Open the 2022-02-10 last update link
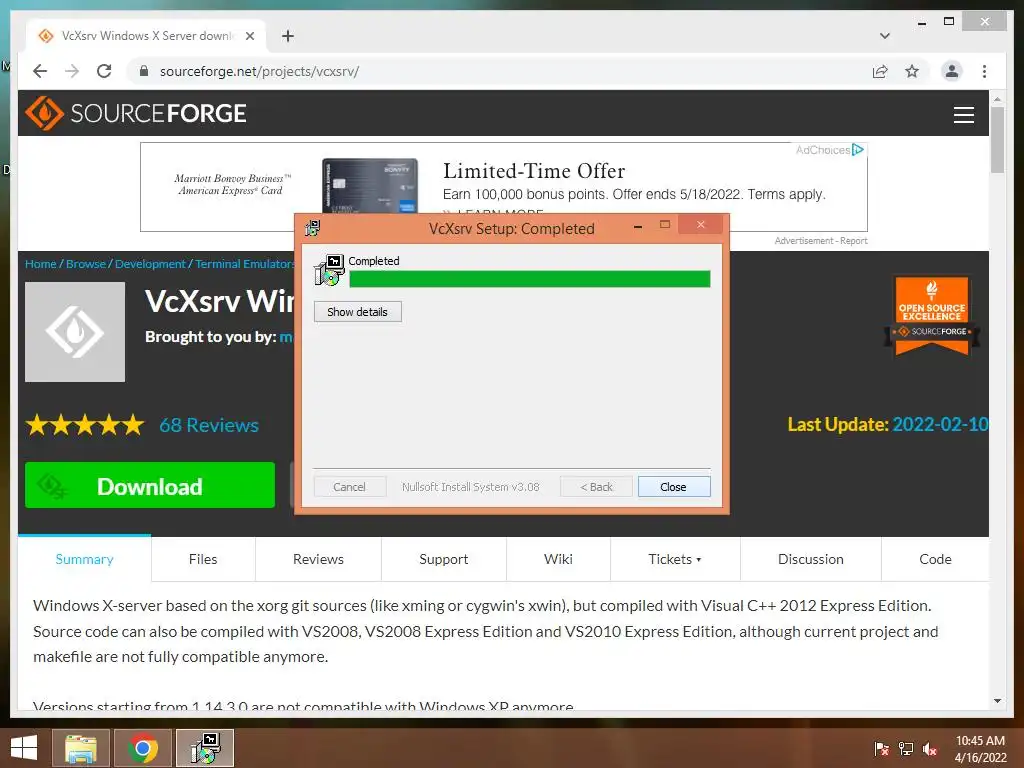The image size is (1024, 768). (940, 424)
